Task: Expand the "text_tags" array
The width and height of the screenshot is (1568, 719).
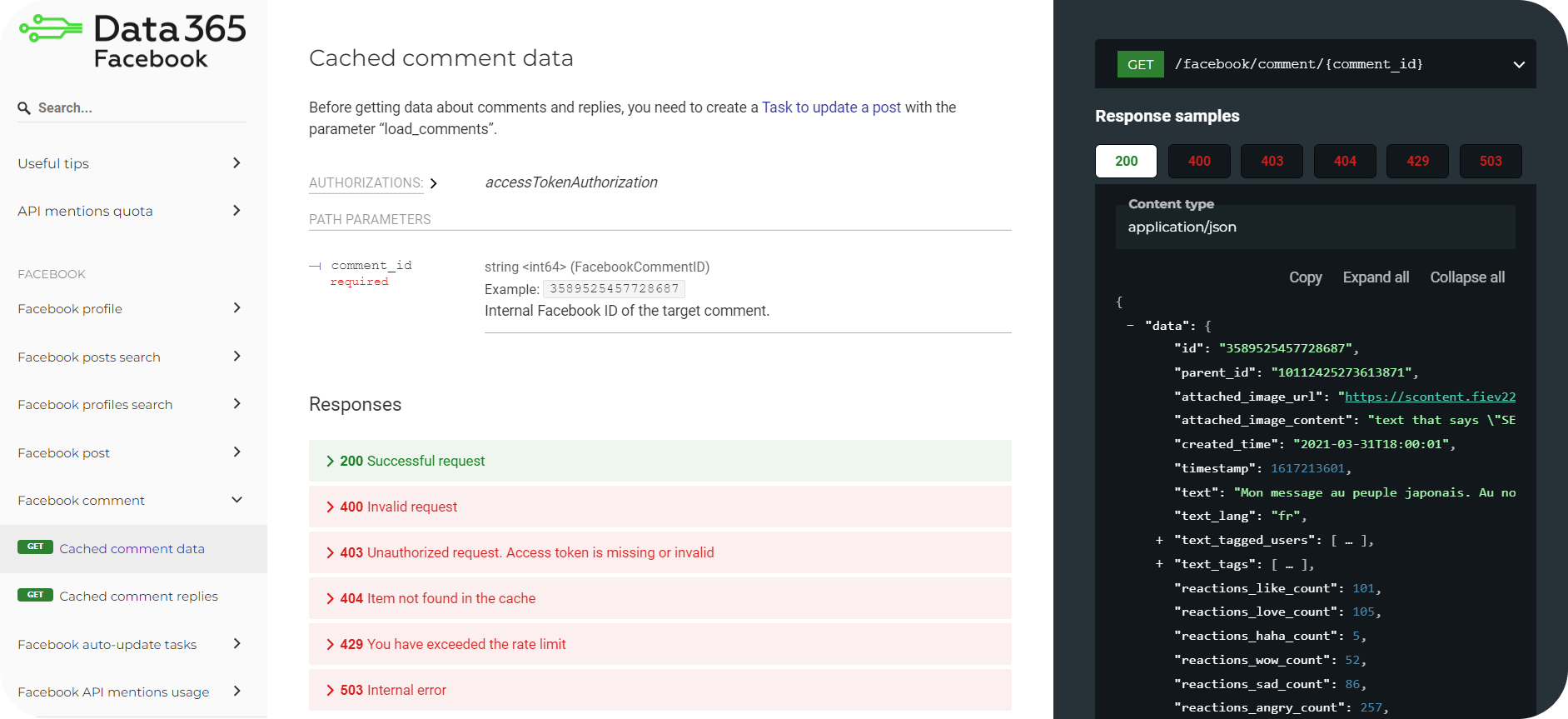Action: pos(1159,564)
